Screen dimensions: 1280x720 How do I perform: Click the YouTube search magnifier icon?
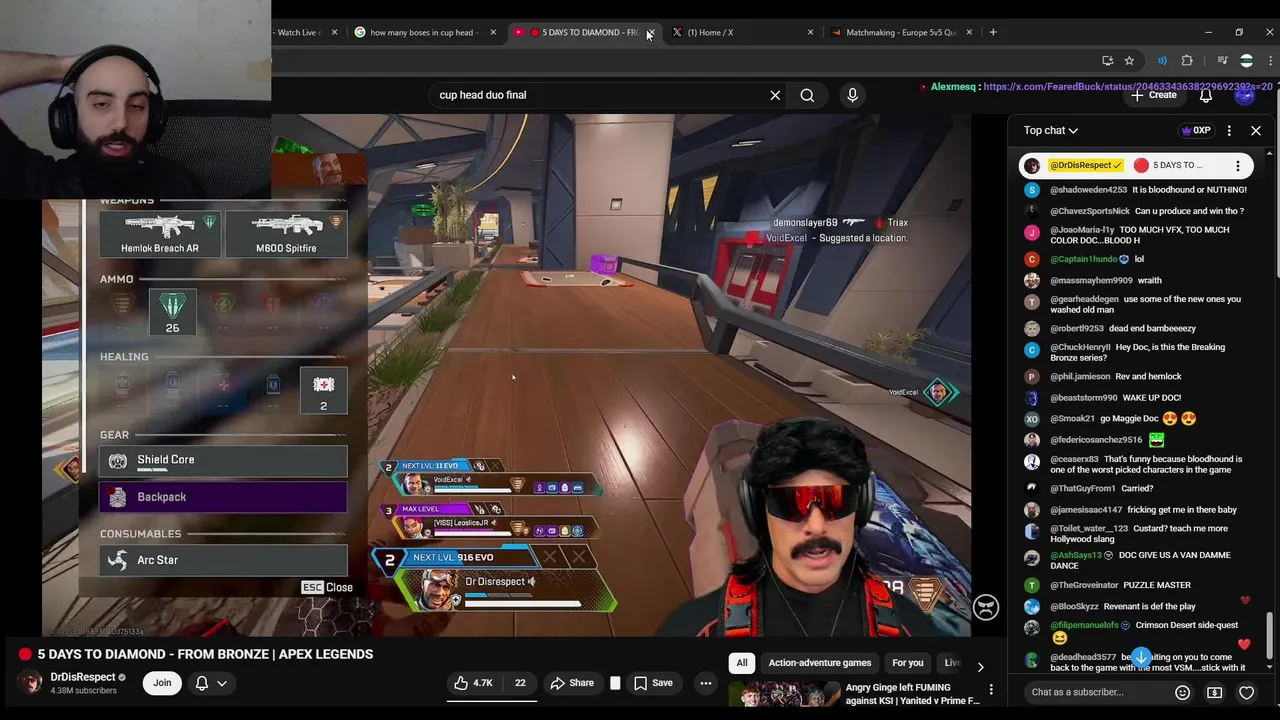click(807, 95)
